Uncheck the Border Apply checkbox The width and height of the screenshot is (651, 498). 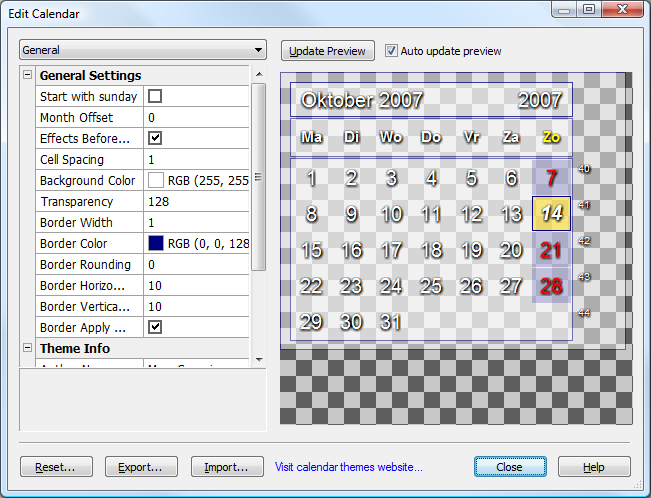point(155,327)
